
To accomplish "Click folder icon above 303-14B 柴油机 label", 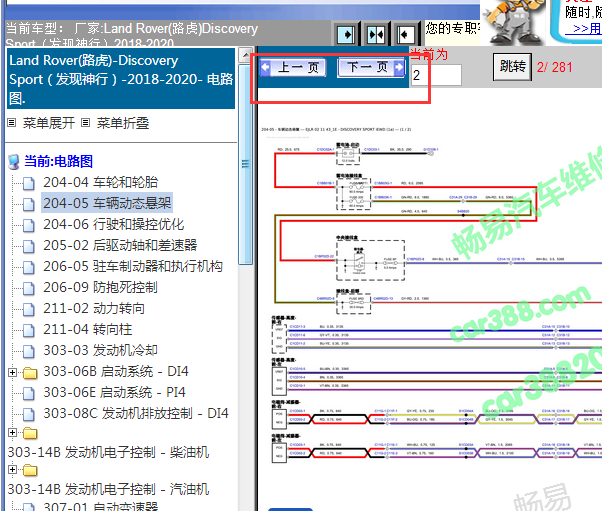I will pos(30,433).
